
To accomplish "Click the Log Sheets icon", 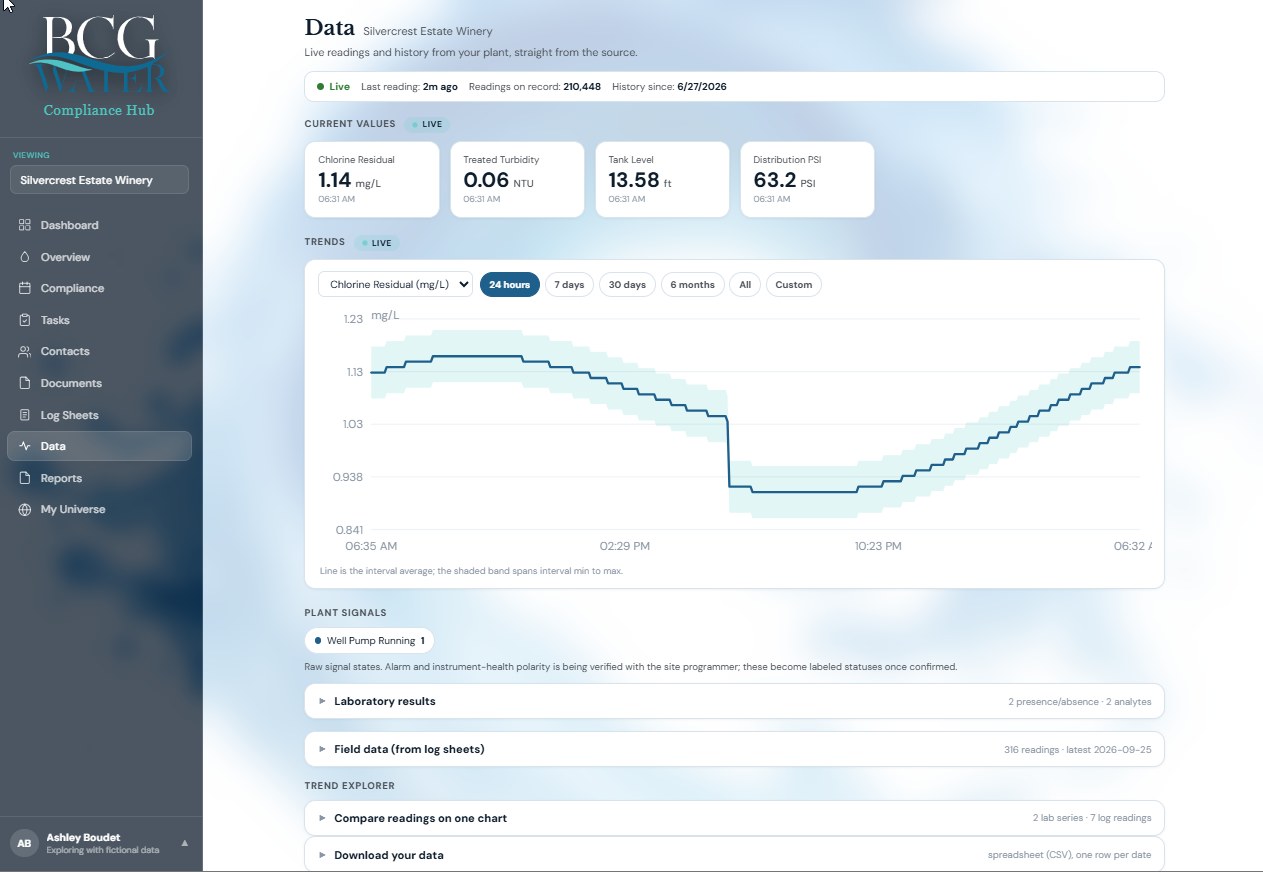I will (x=25, y=415).
